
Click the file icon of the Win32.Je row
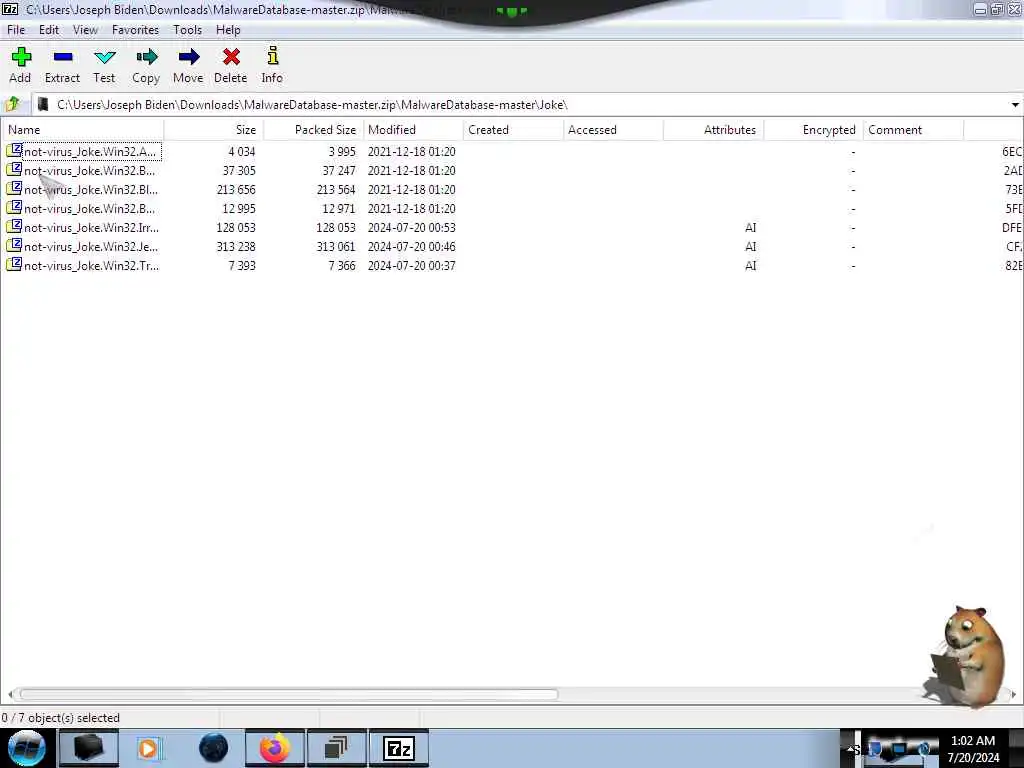(14, 246)
